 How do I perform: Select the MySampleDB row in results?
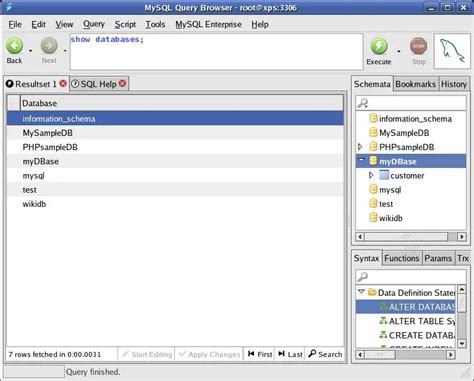click(x=175, y=133)
